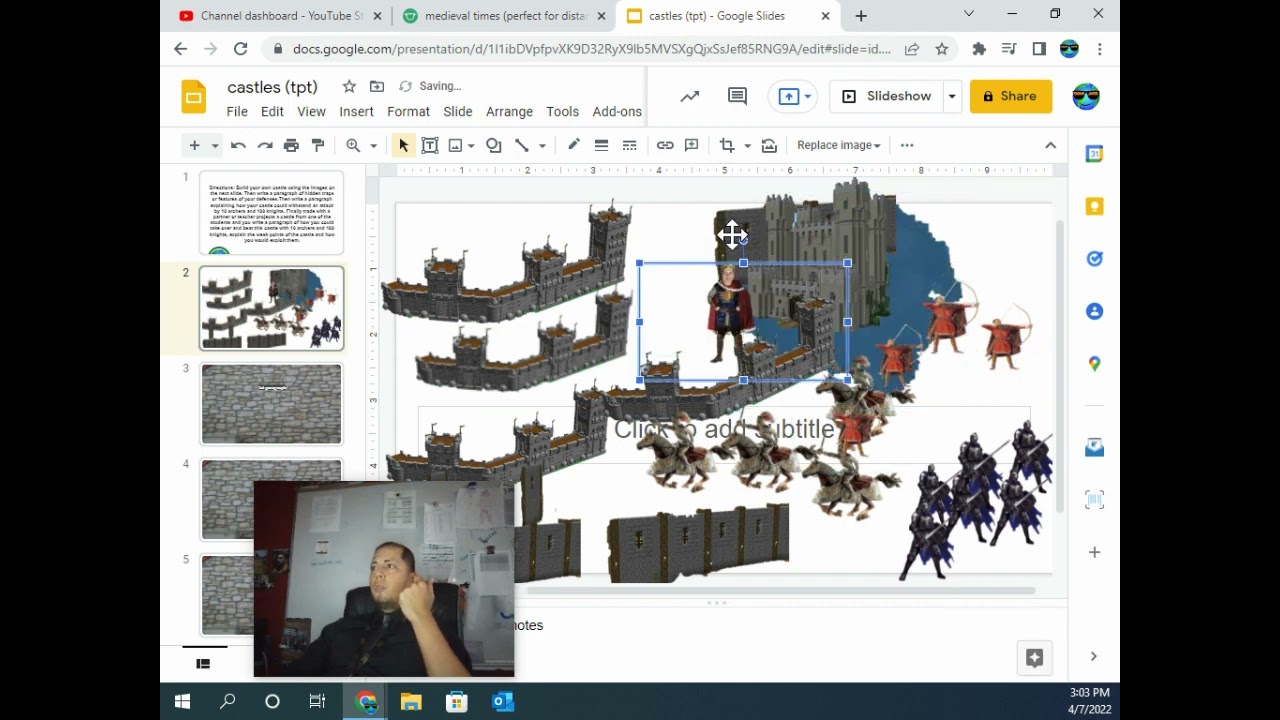Screen dimensions: 1280x720
Task: Click the Present to meeting button
Action: [x=789, y=96]
